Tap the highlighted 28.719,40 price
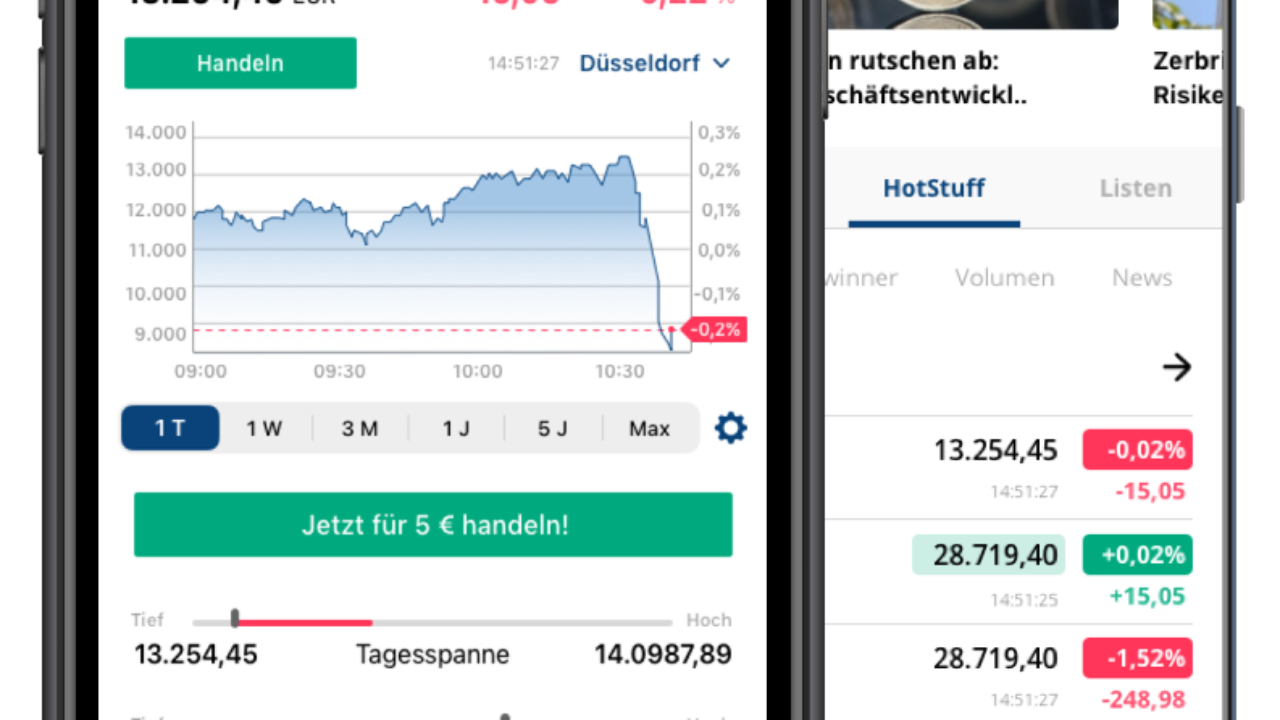 click(x=988, y=555)
